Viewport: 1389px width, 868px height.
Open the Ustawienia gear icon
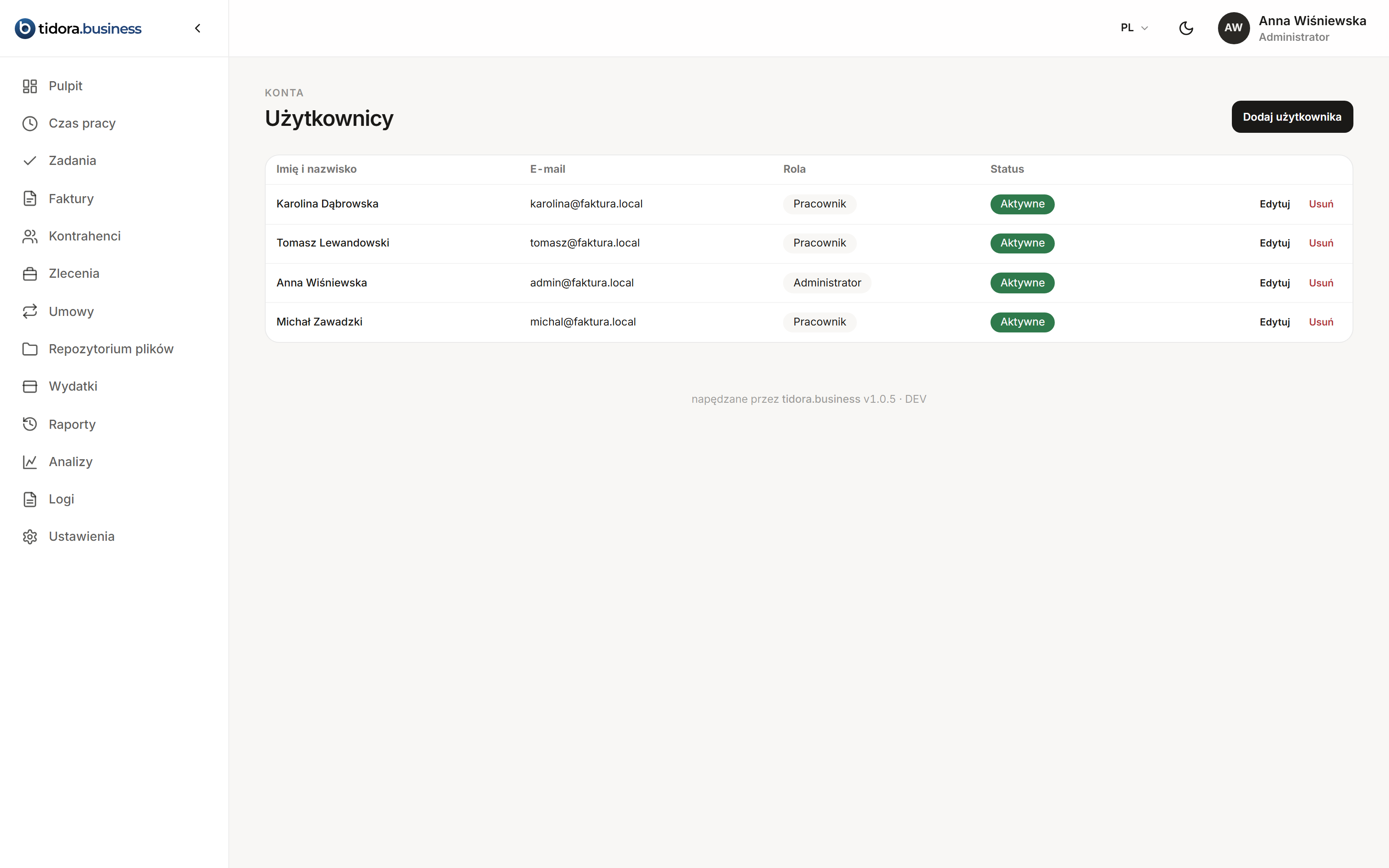click(30, 537)
